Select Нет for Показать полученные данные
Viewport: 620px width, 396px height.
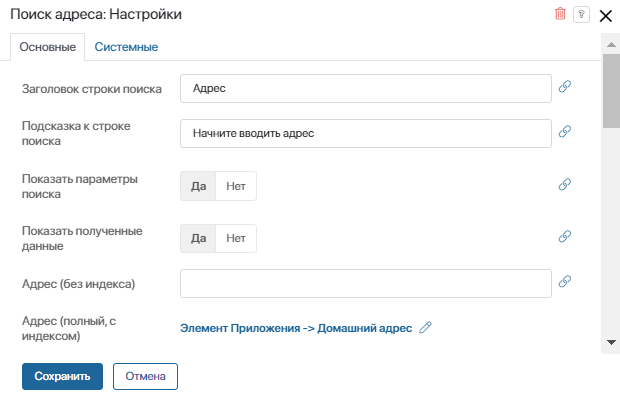(x=236, y=238)
